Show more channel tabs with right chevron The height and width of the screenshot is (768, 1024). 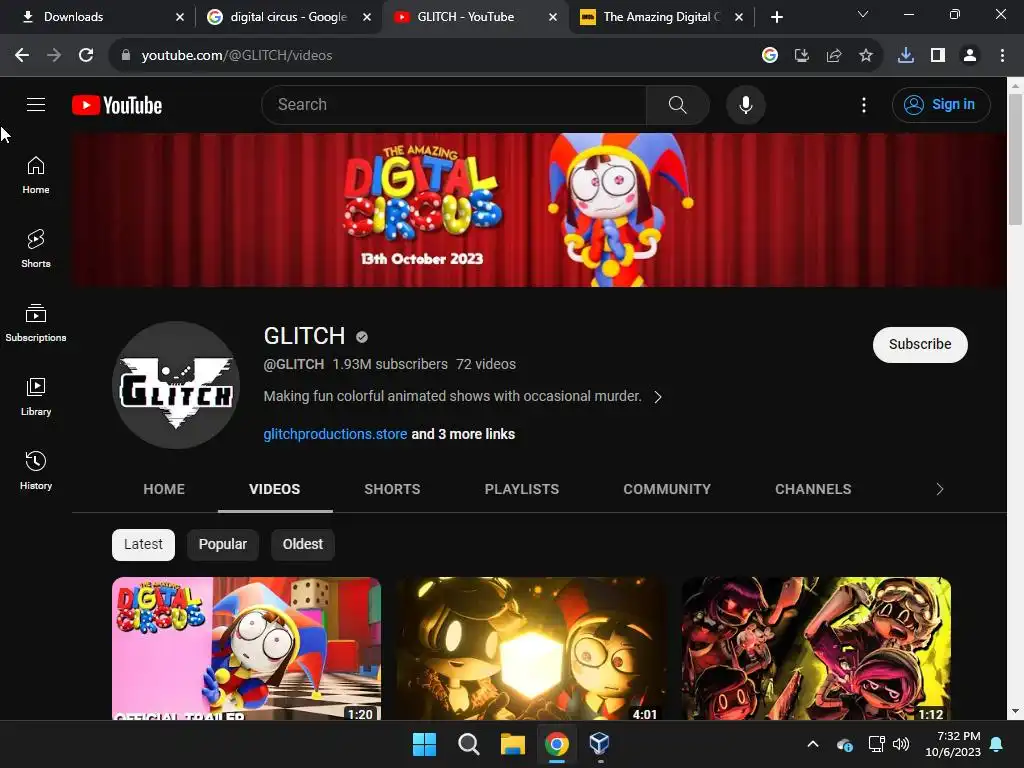pos(939,489)
